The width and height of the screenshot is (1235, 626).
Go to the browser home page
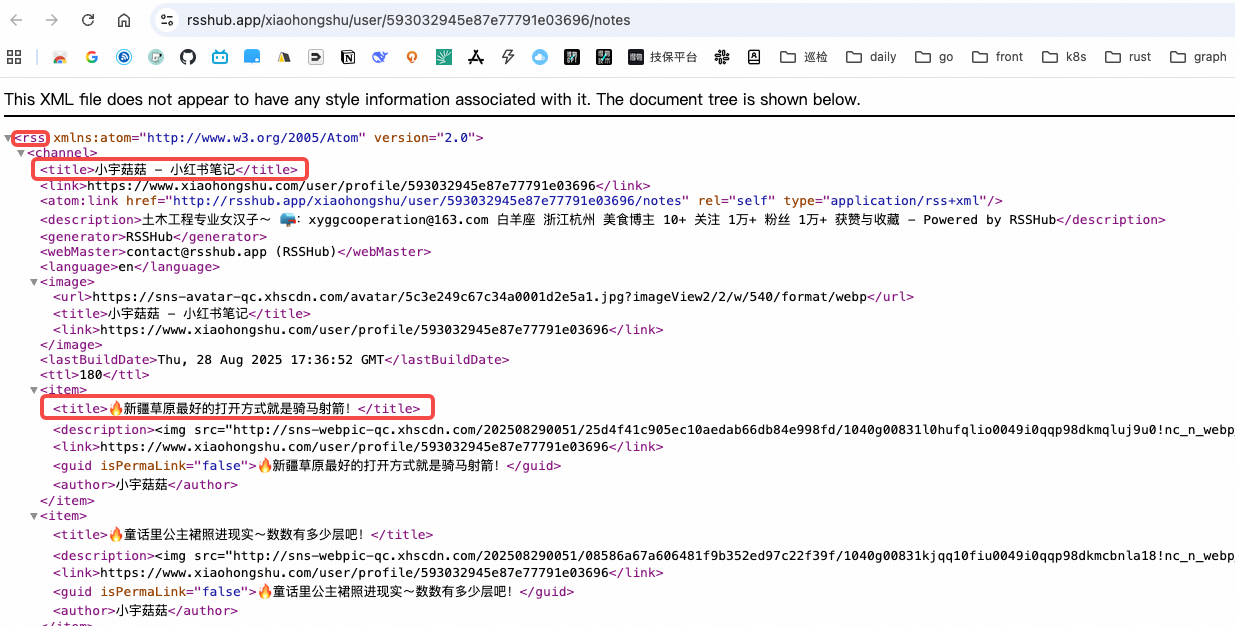click(124, 20)
